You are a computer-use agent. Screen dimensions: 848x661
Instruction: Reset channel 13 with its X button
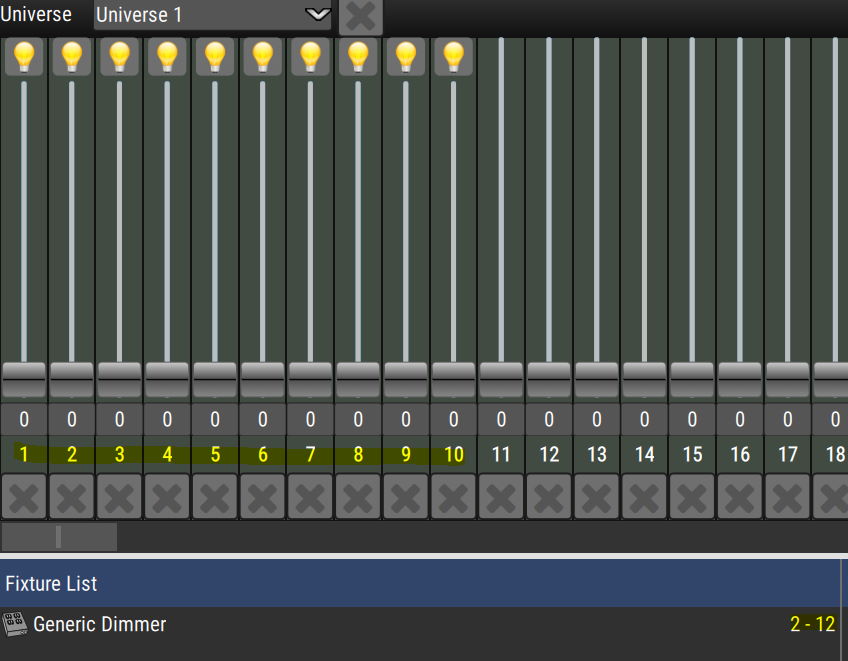597,497
